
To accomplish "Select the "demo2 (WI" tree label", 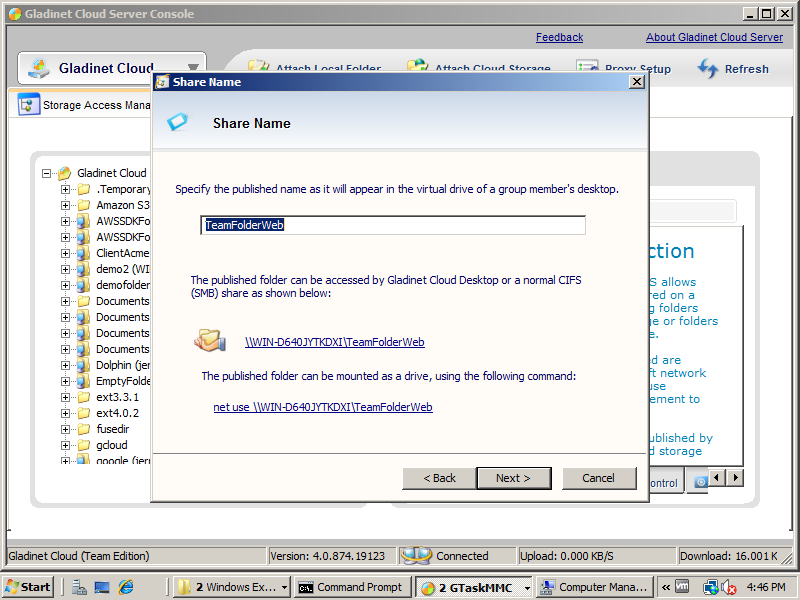I will [x=122, y=269].
